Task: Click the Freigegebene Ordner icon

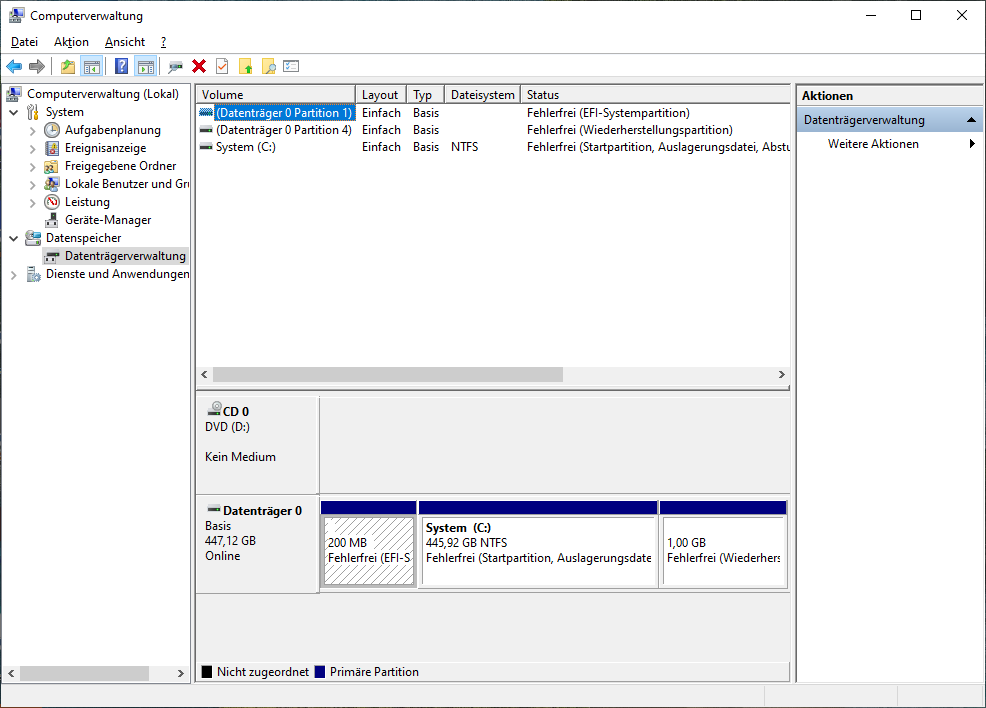Action: coord(52,167)
